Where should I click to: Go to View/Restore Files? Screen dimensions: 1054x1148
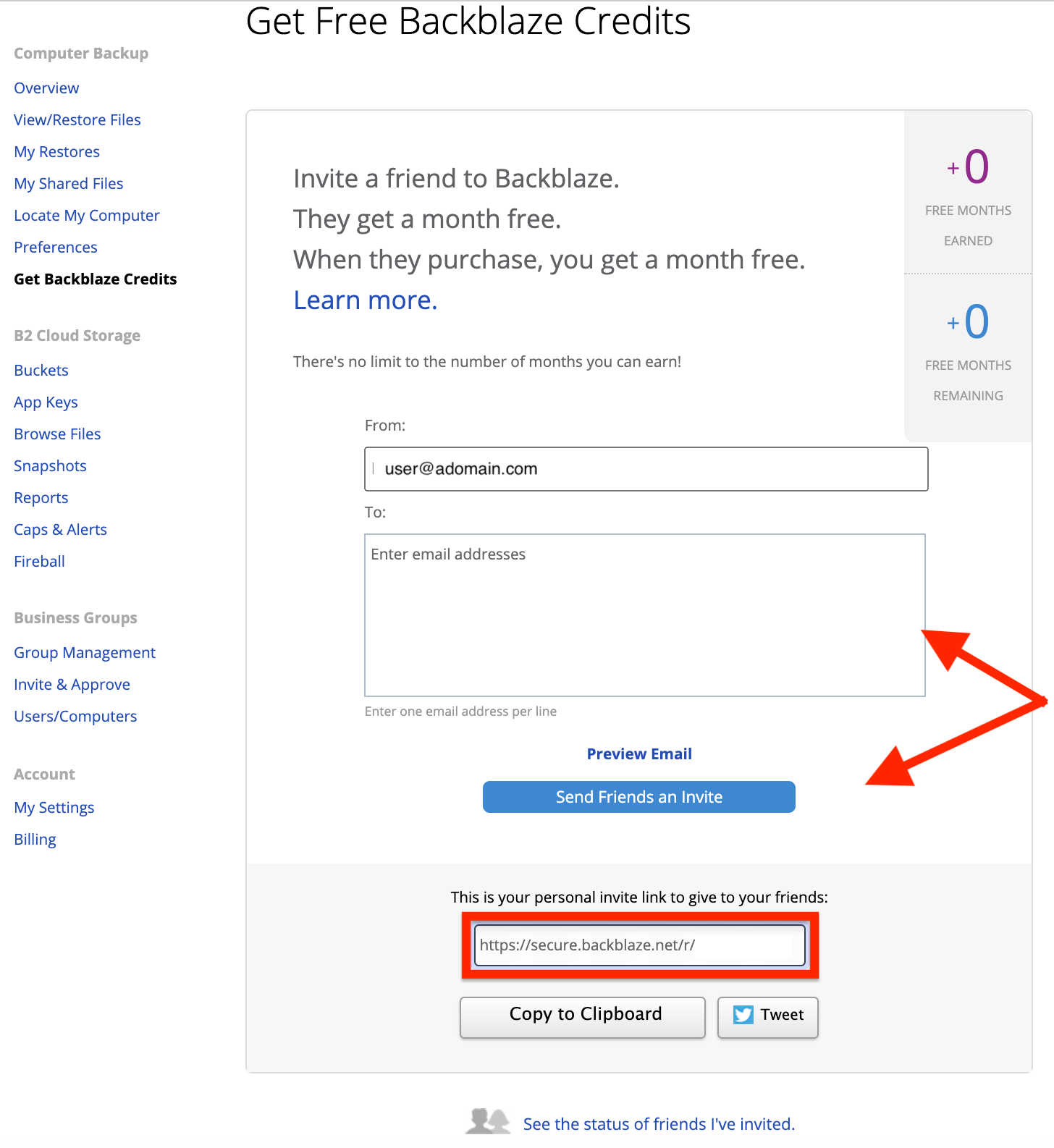coord(77,120)
